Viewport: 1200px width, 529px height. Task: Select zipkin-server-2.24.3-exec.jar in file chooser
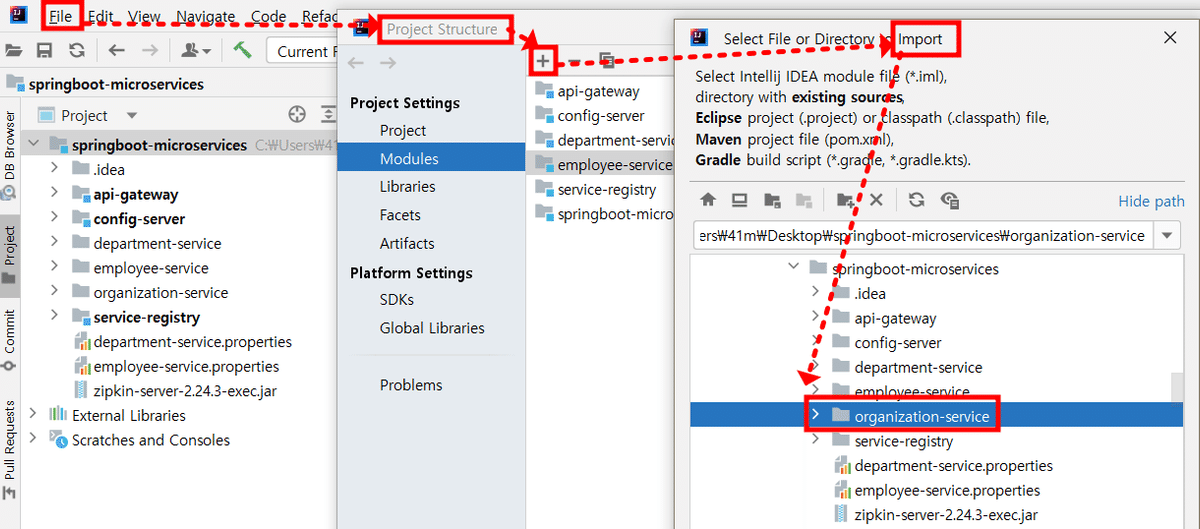pos(946,515)
